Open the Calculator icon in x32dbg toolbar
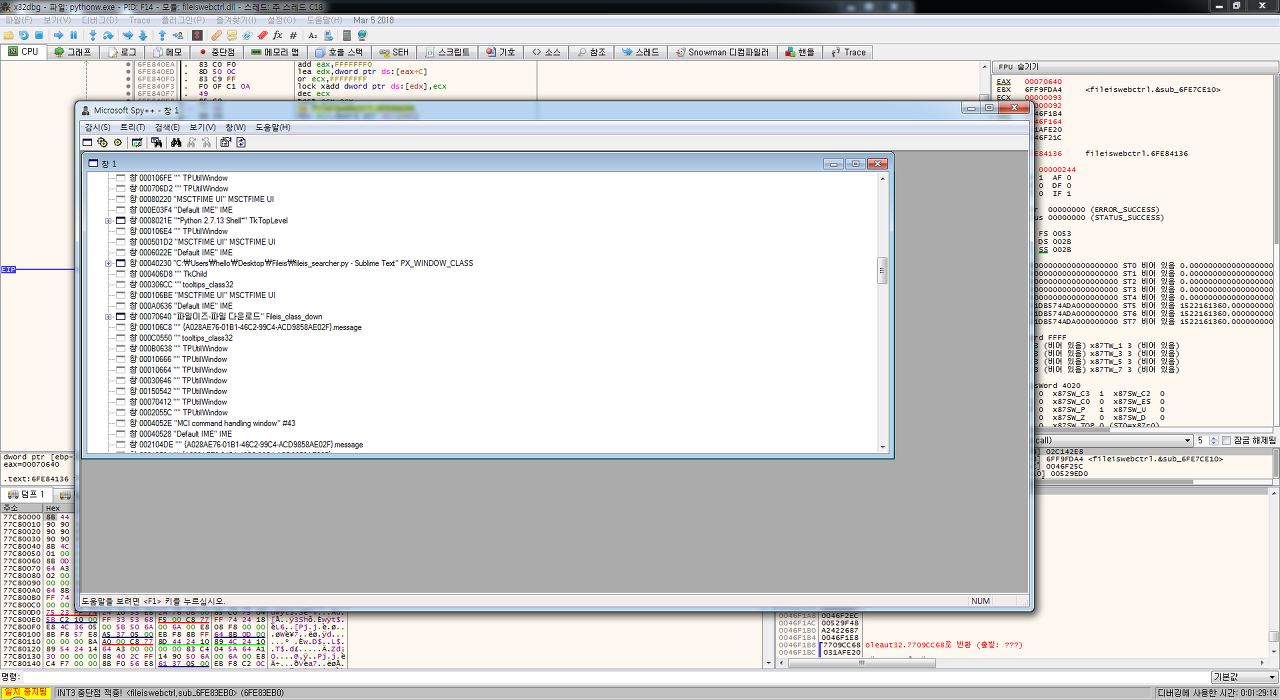 click(x=347, y=35)
